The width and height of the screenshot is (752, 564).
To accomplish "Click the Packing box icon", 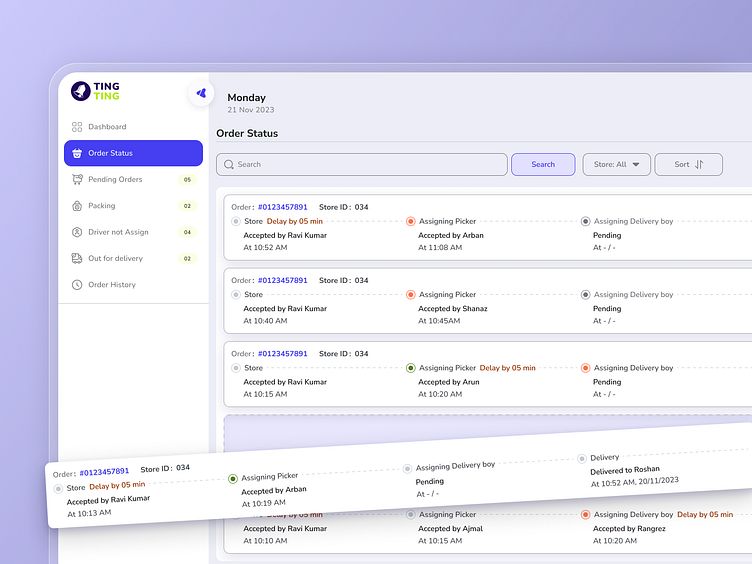I will [77, 206].
